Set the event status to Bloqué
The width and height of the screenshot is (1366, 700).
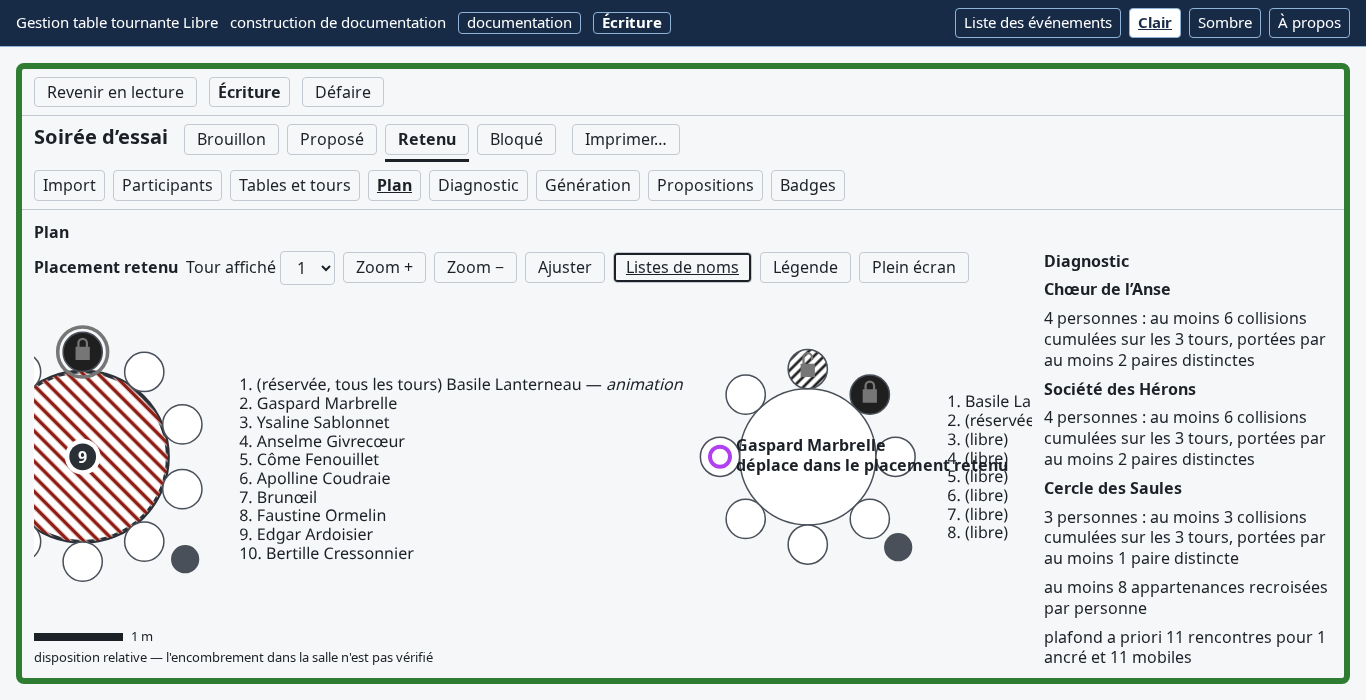(516, 140)
